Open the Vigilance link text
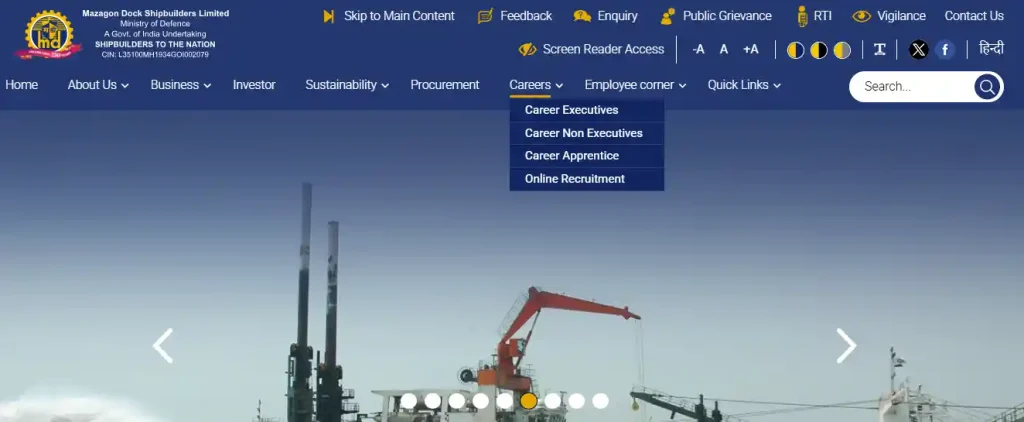The image size is (1024, 422). (901, 16)
